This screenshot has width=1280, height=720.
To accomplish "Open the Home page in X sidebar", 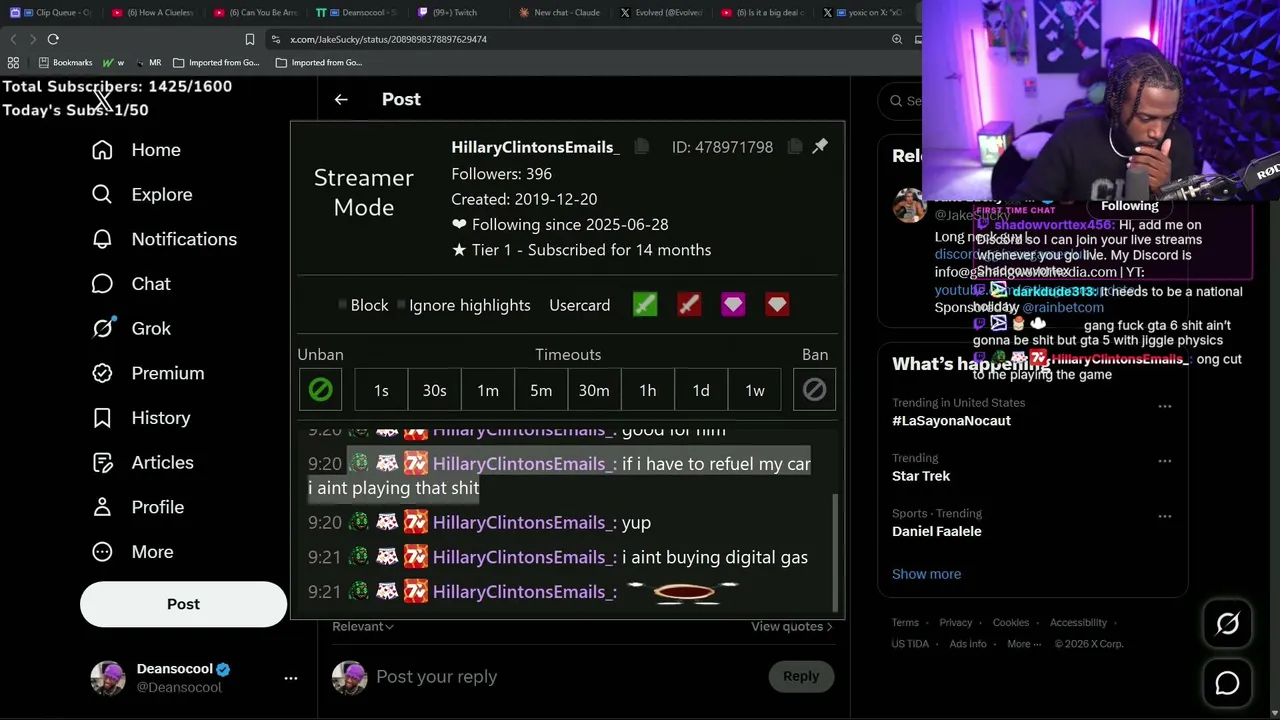I will (137, 150).
